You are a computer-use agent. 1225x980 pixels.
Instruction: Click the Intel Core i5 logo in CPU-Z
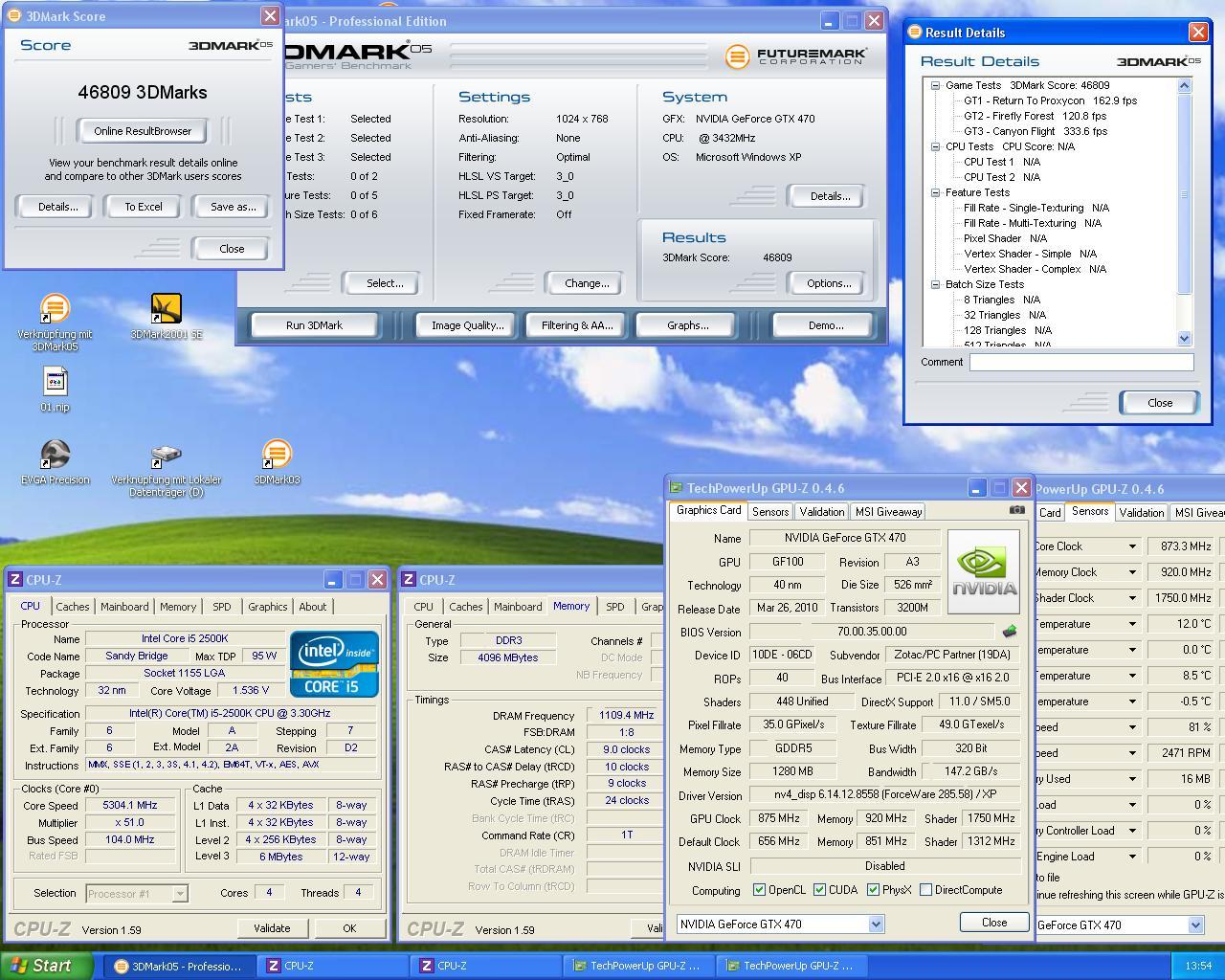coord(334,663)
